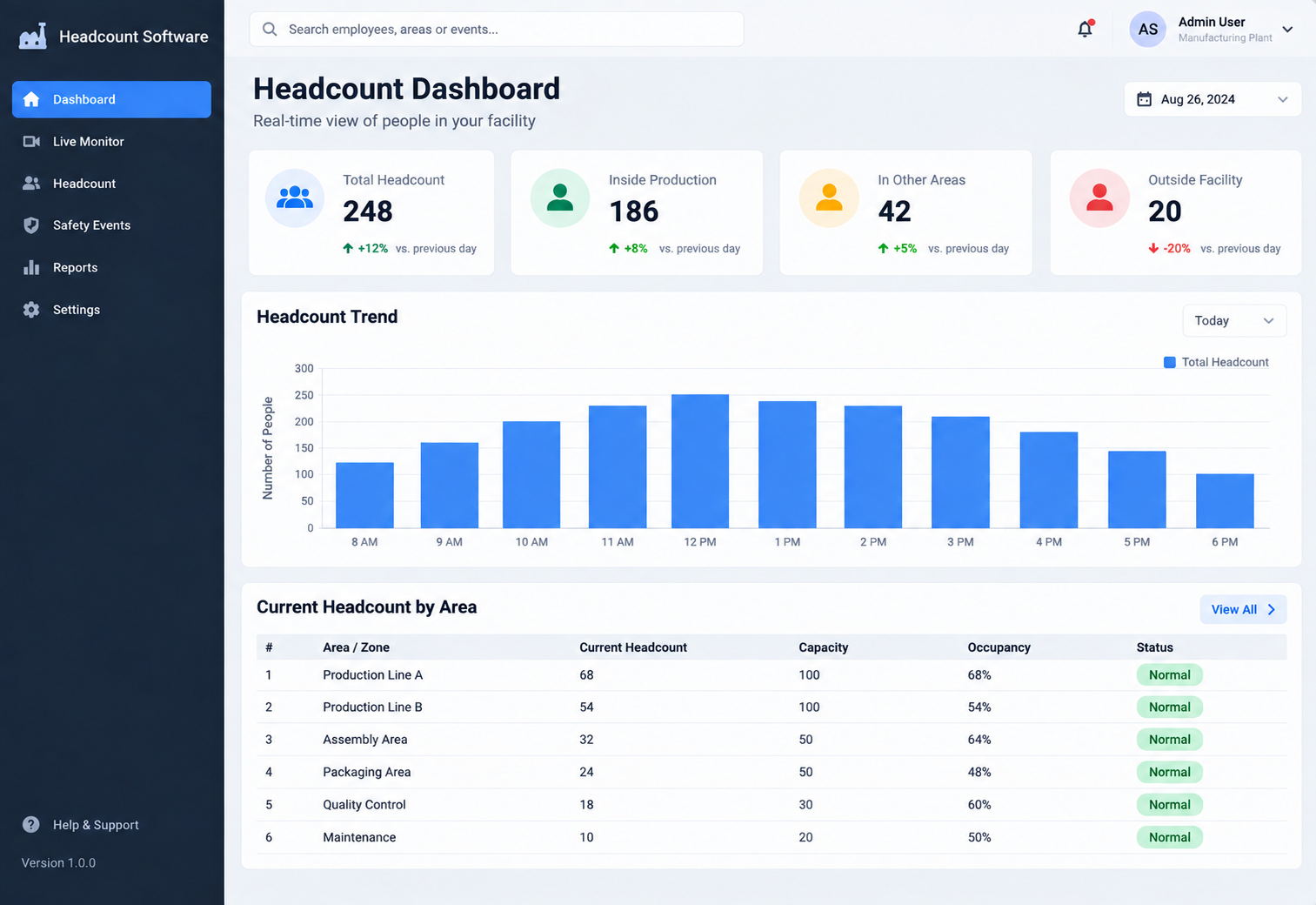Click the Area / Zone column header
The image size is (1316, 905).
pos(356,647)
